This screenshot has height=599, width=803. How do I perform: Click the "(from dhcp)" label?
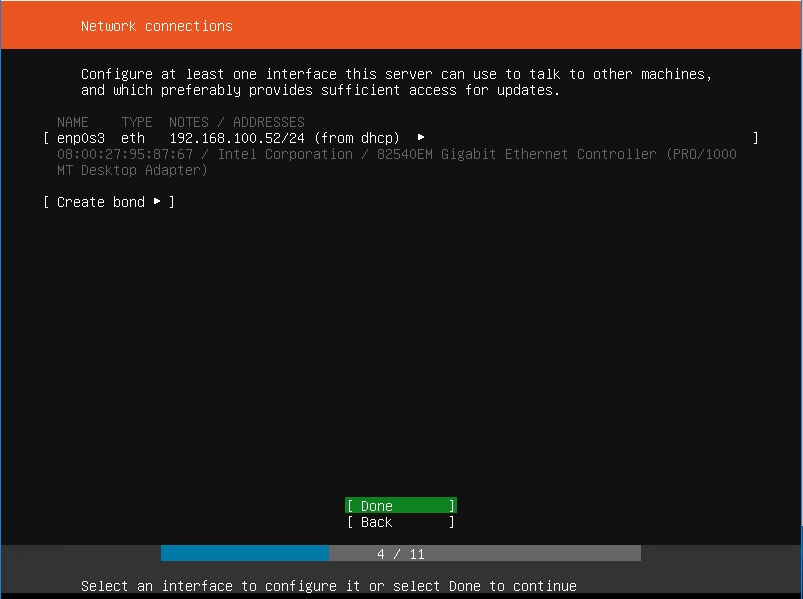(x=356, y=138)
